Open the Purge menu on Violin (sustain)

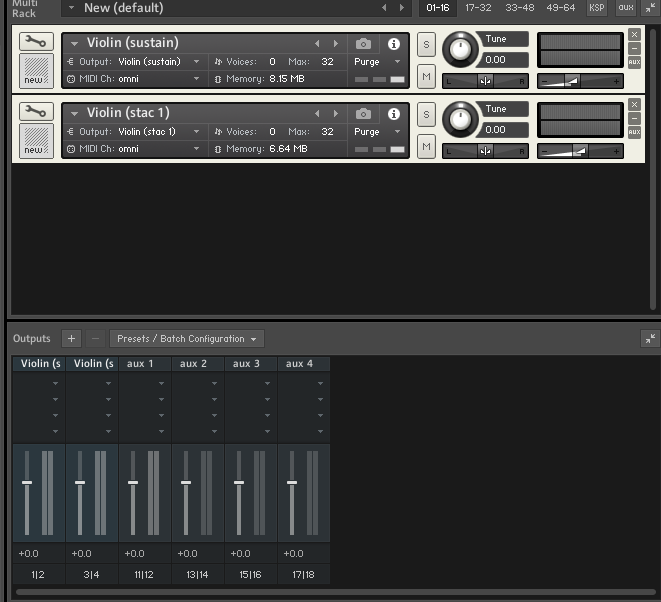coord(377,62)
